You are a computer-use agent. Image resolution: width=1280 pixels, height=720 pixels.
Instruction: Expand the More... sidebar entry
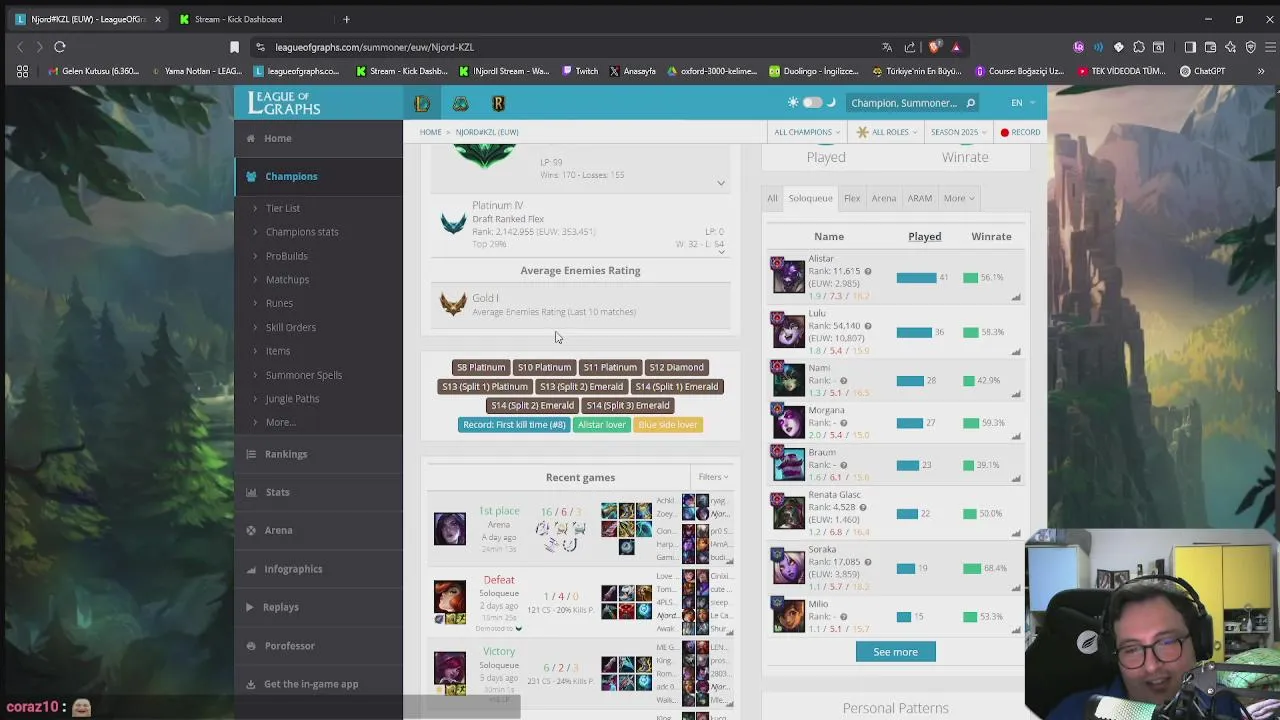281,422
